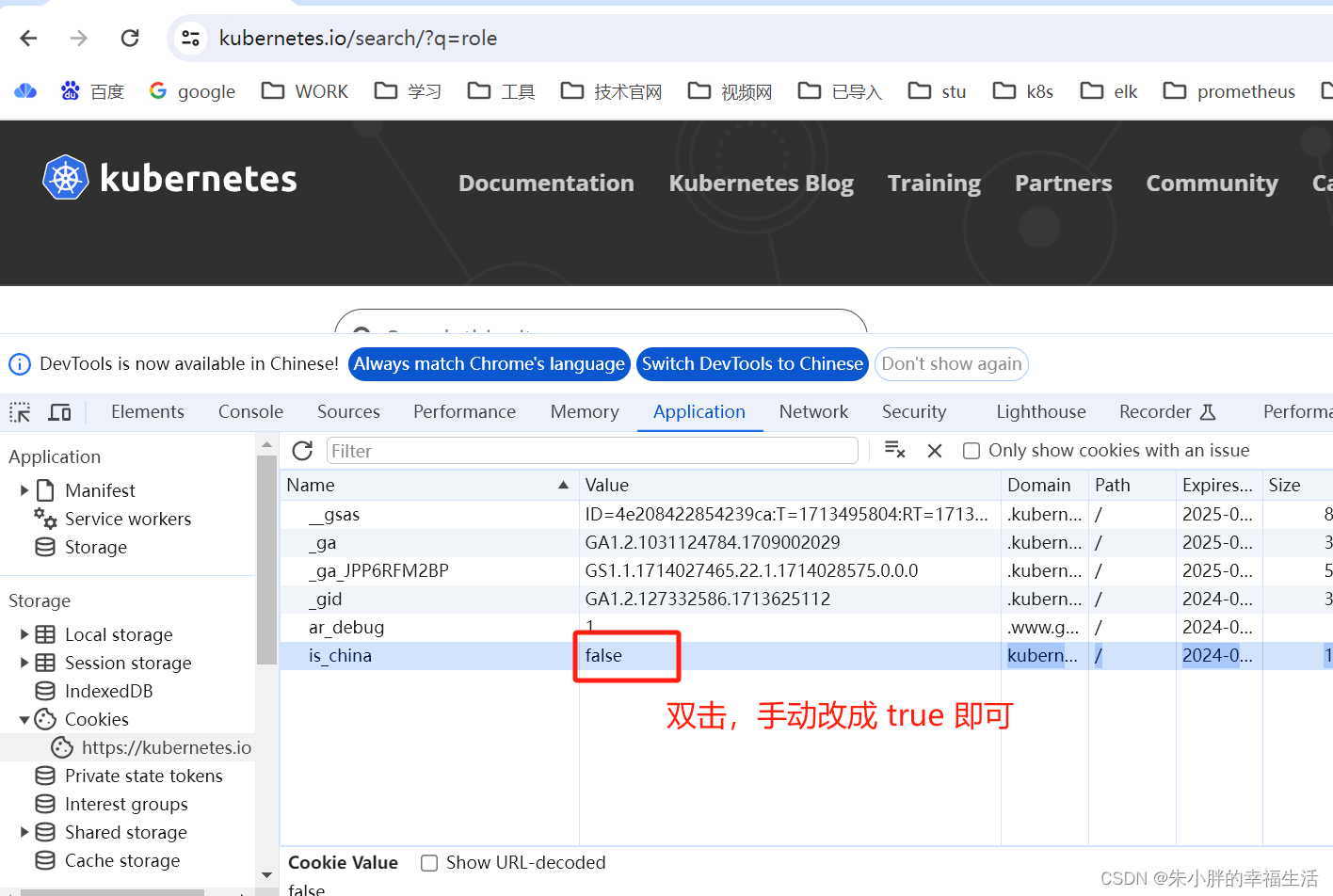The image size is (1333, 896).
Task: Open the Memory tab
Action: tap(585, 412)
